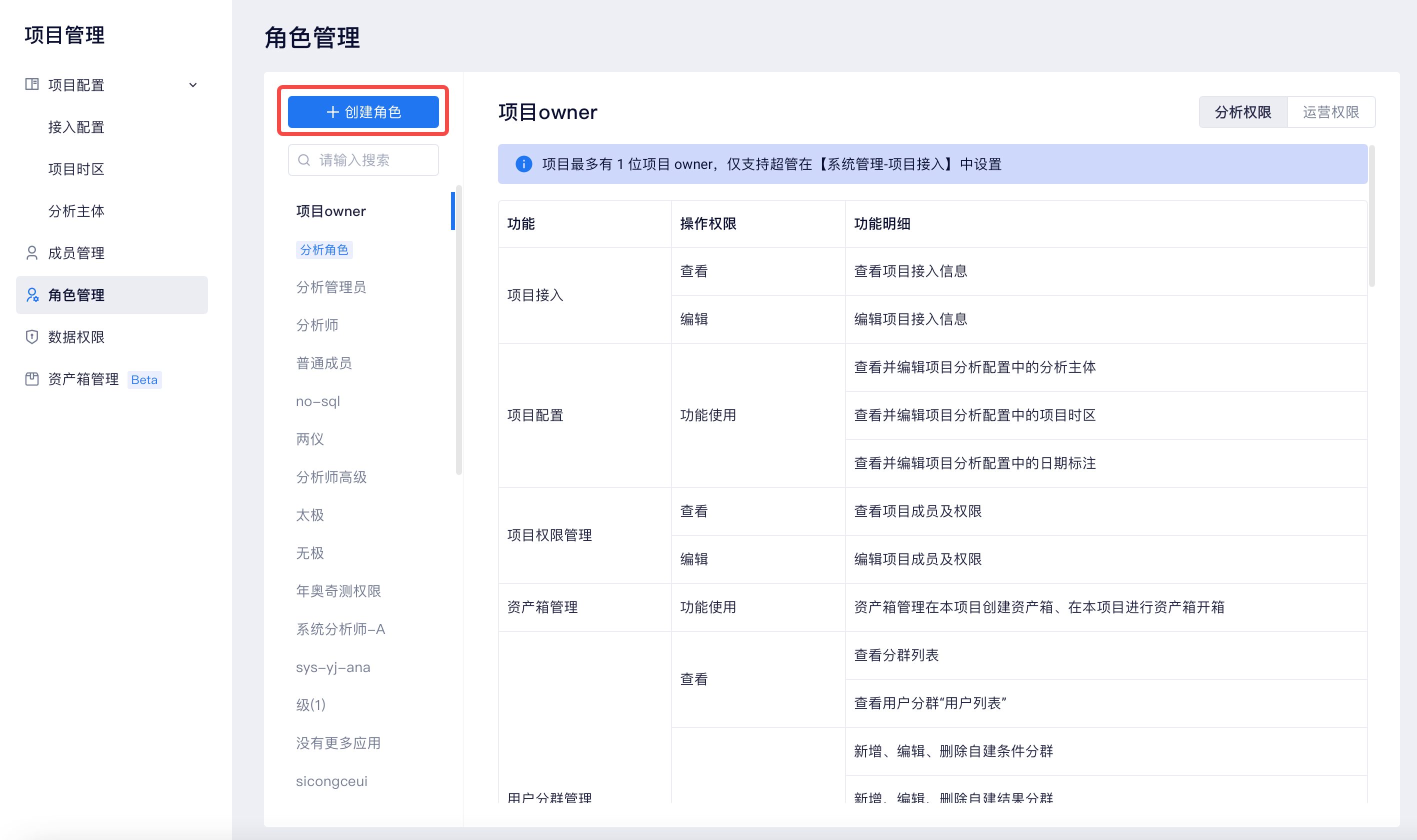Open 分析主体 page
This screenshot has height=840, width=1417.
[76, 211]
